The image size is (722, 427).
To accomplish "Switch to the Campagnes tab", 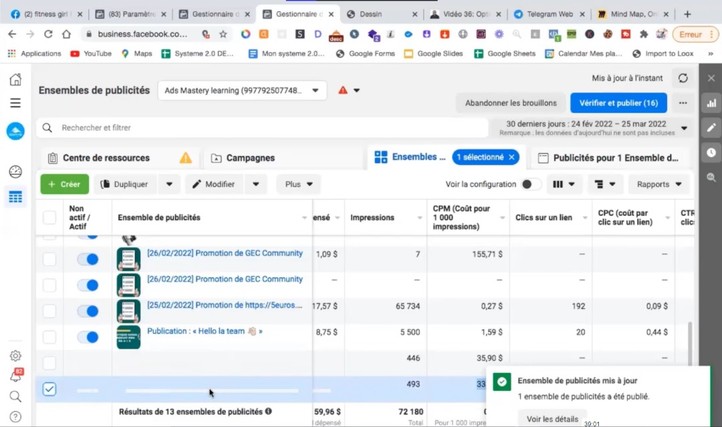I will click(243, 158).
